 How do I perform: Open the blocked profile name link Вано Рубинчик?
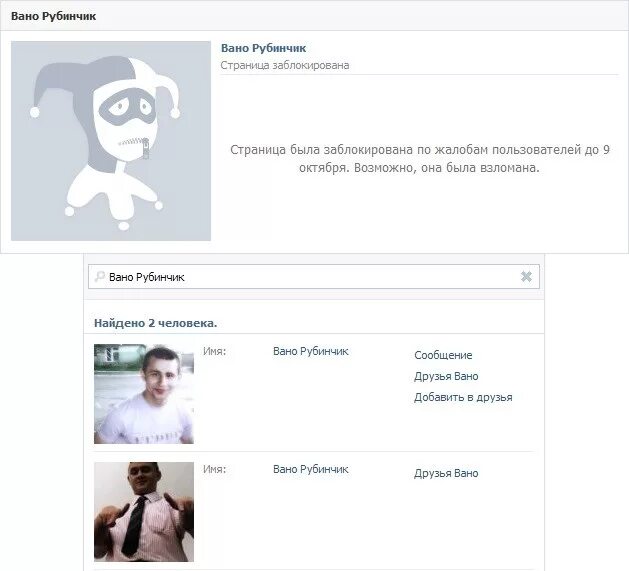pyautogui.click(x=263, y=49)
